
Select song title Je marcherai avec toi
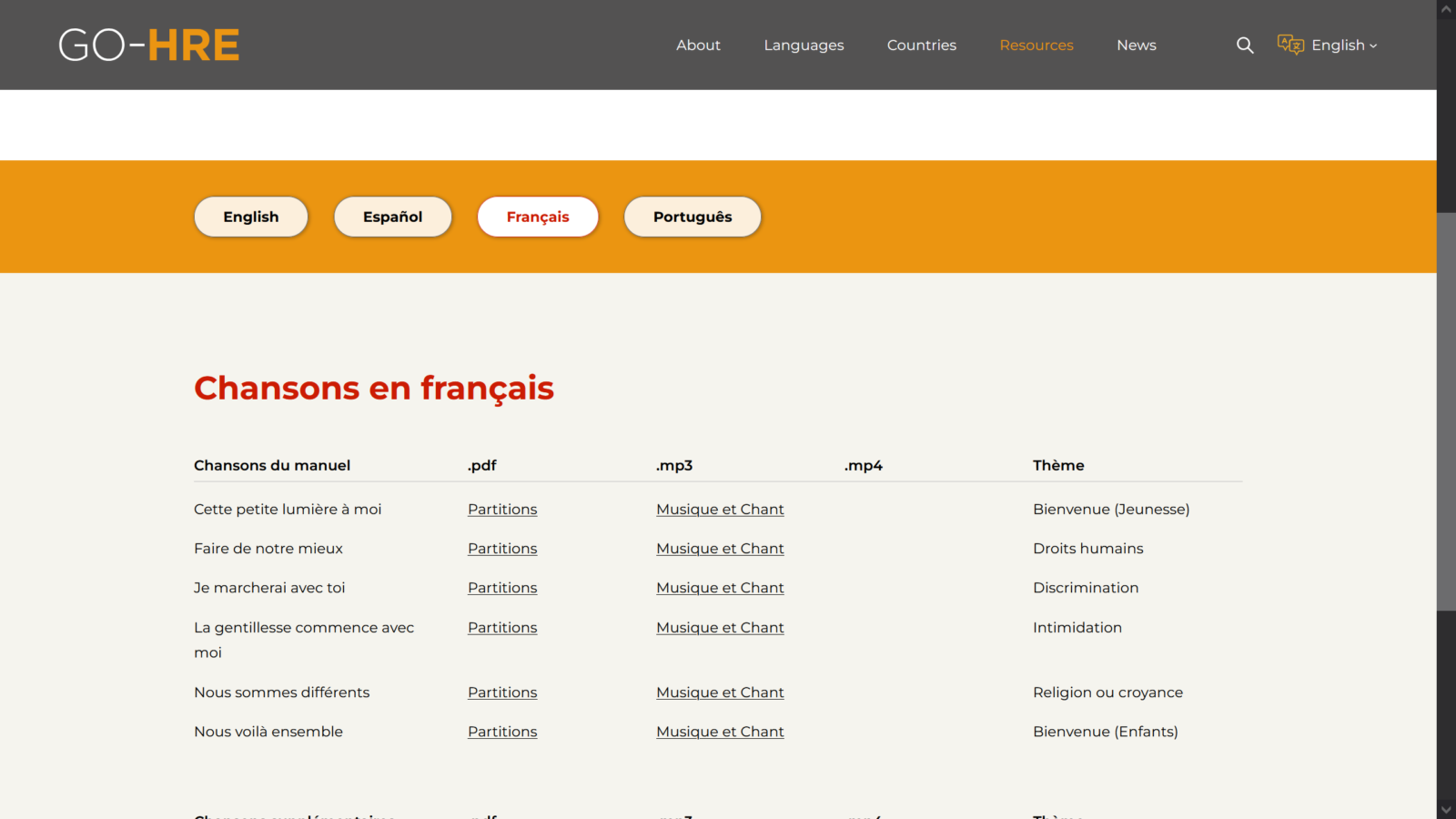tap(269, 588)
